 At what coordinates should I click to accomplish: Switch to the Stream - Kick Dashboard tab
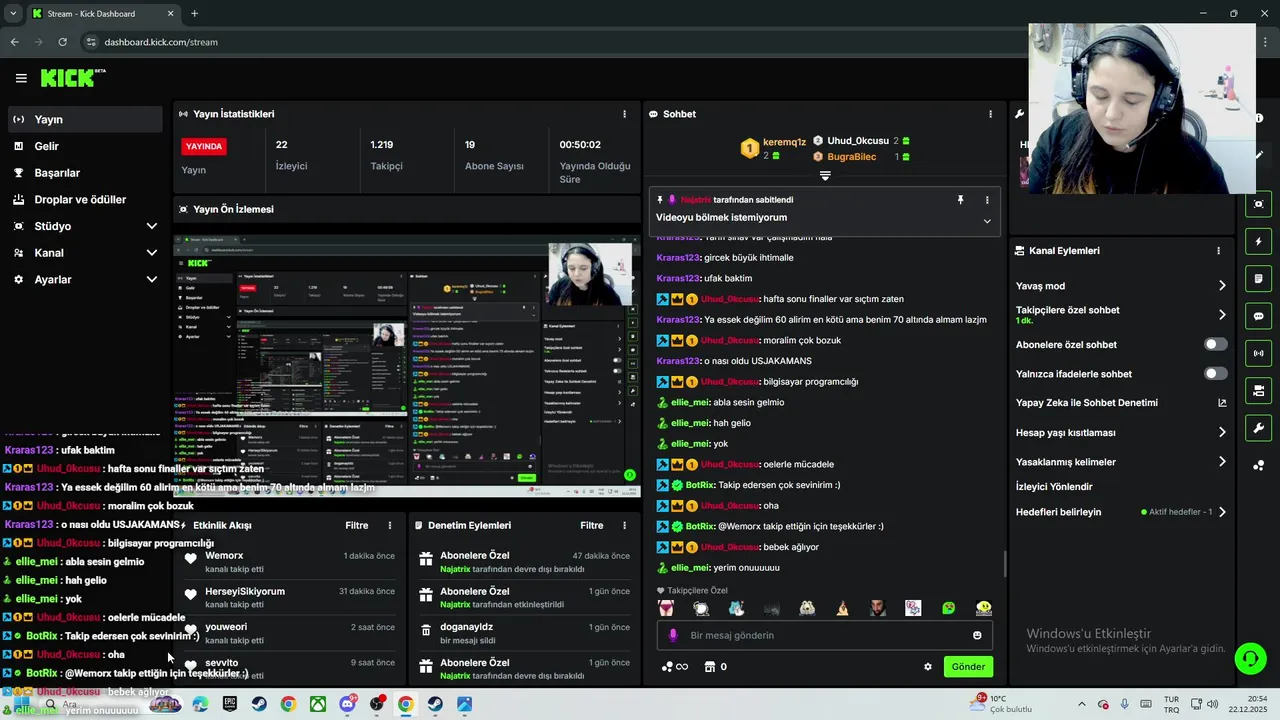[x=102, y=14]
